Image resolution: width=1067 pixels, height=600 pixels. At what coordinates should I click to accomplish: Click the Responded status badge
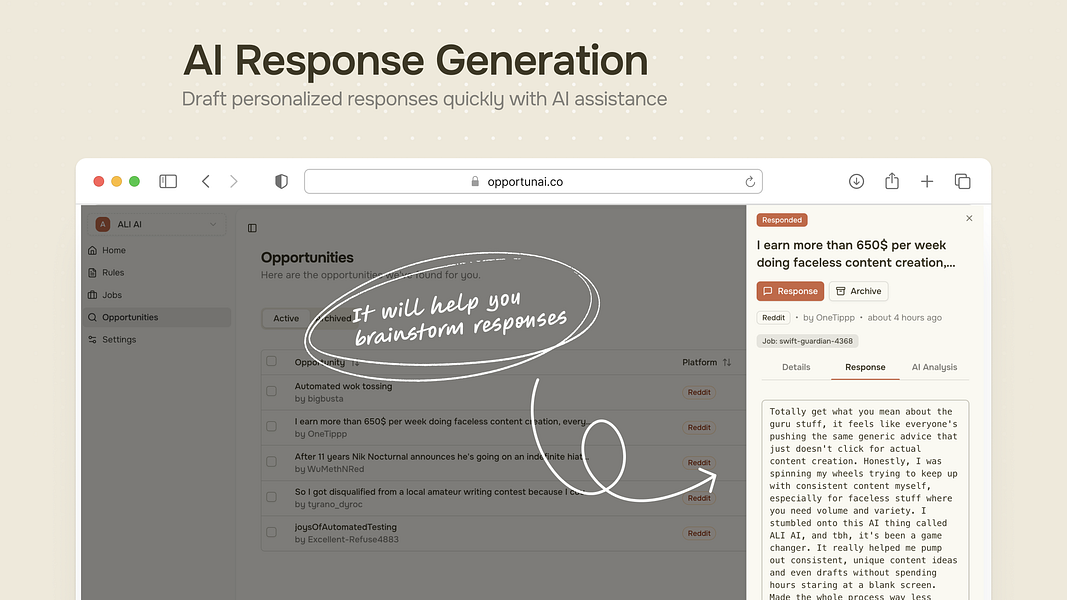point(782,220)
